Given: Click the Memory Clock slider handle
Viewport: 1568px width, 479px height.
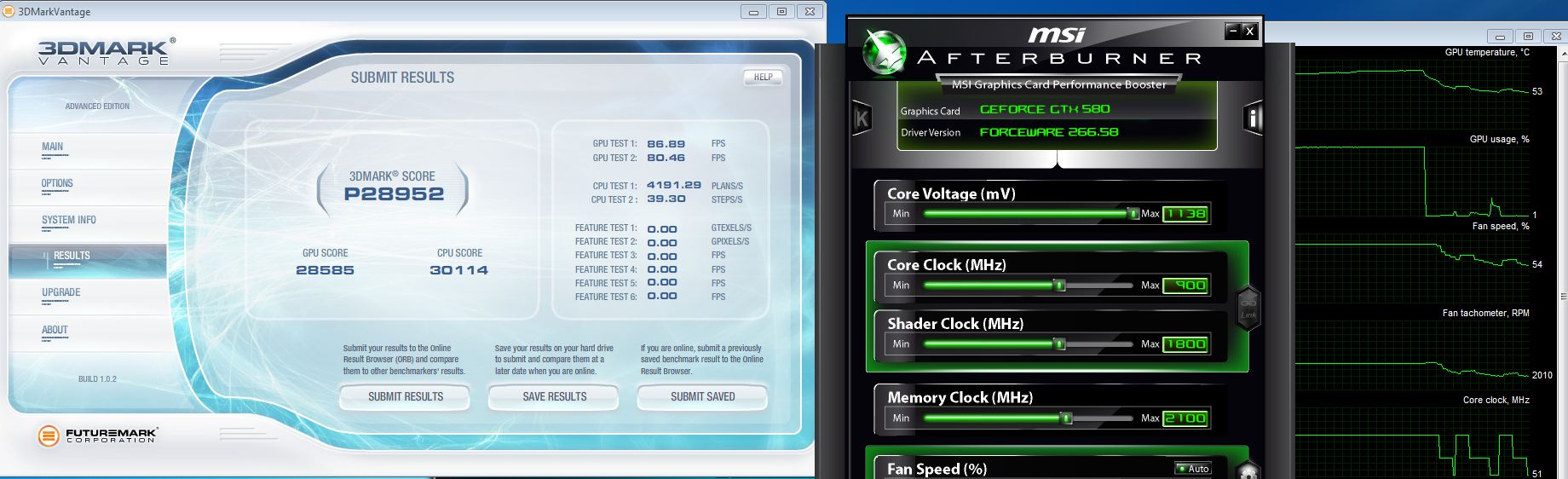Looking at the screenshot, I should [1066, 418].
